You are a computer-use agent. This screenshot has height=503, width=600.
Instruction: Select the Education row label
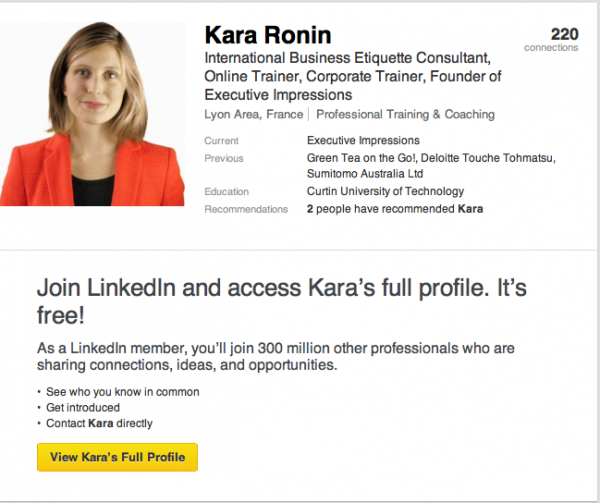pos(226,192)
